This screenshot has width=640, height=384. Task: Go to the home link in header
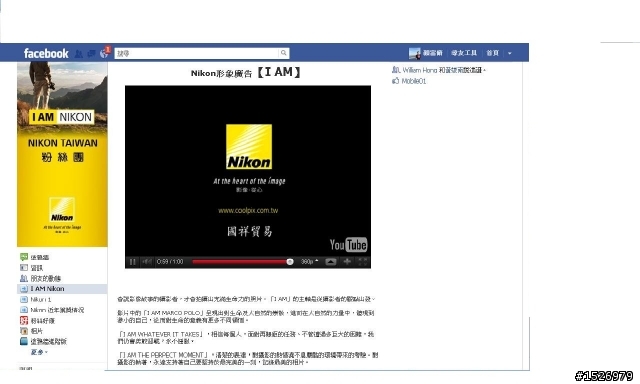point(493,53)
